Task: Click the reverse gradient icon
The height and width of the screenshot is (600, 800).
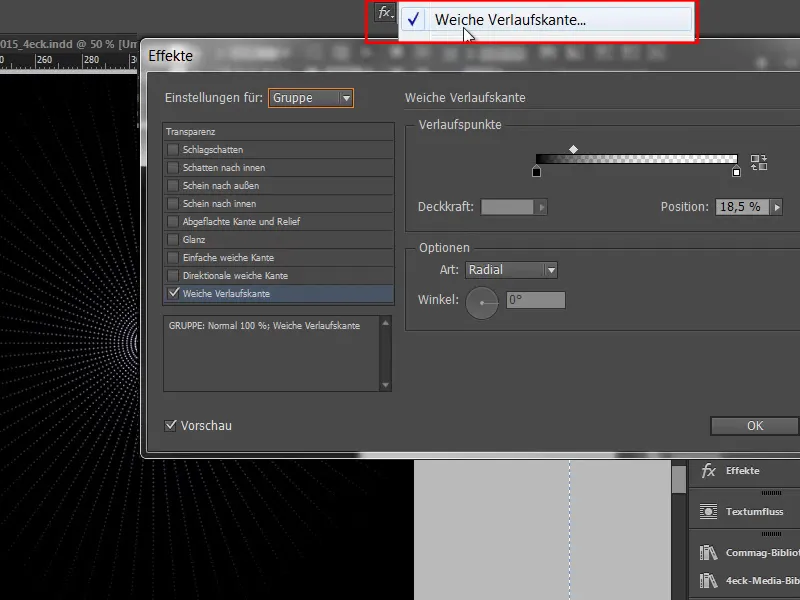Action: point(759,162)
